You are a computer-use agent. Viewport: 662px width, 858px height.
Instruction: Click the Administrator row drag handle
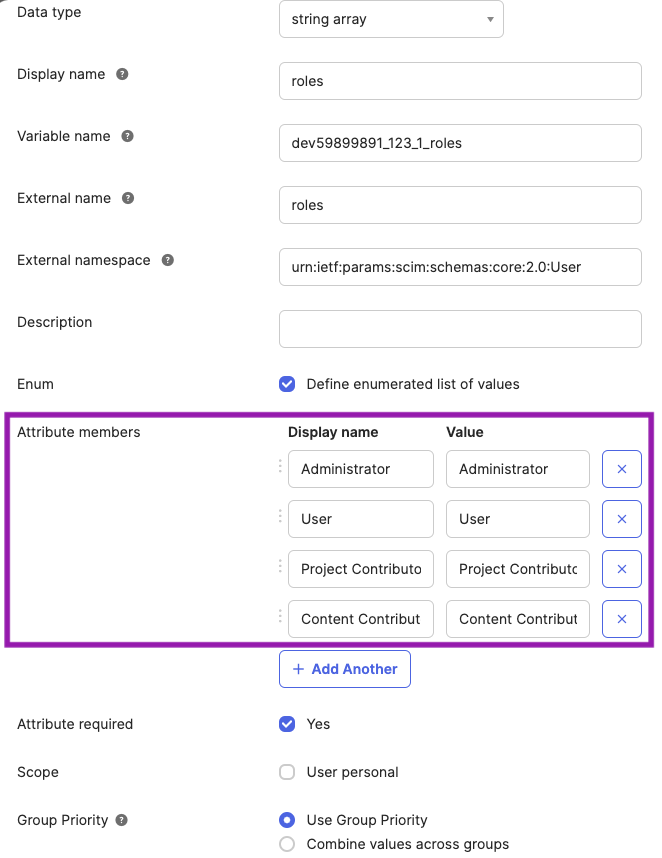pos(280,466)
